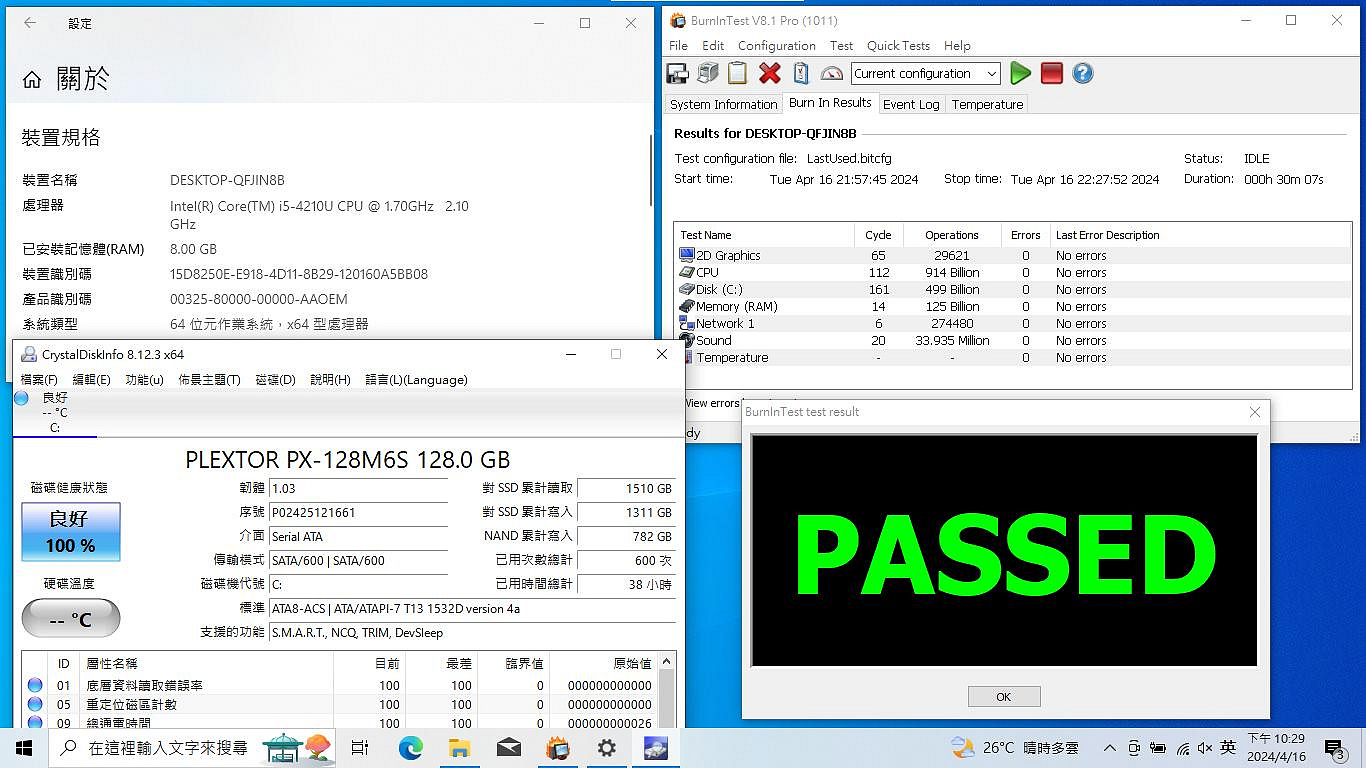This screenshot has width=1366, height=768.
Task: Click the 良好 100 % health status button
Action: [71, 532]
